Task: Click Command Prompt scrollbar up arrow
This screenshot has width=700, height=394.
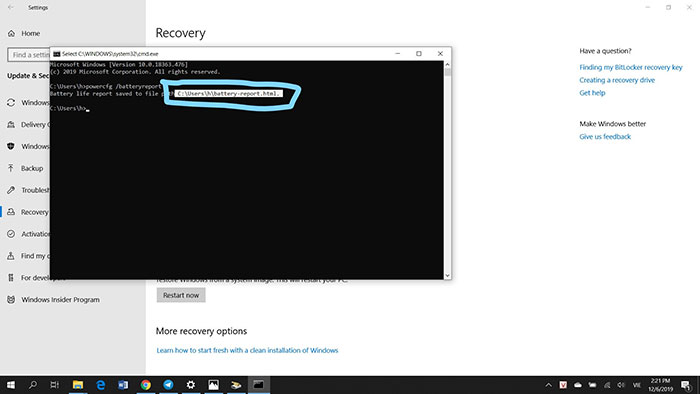Action: click(x=447, y=64)
